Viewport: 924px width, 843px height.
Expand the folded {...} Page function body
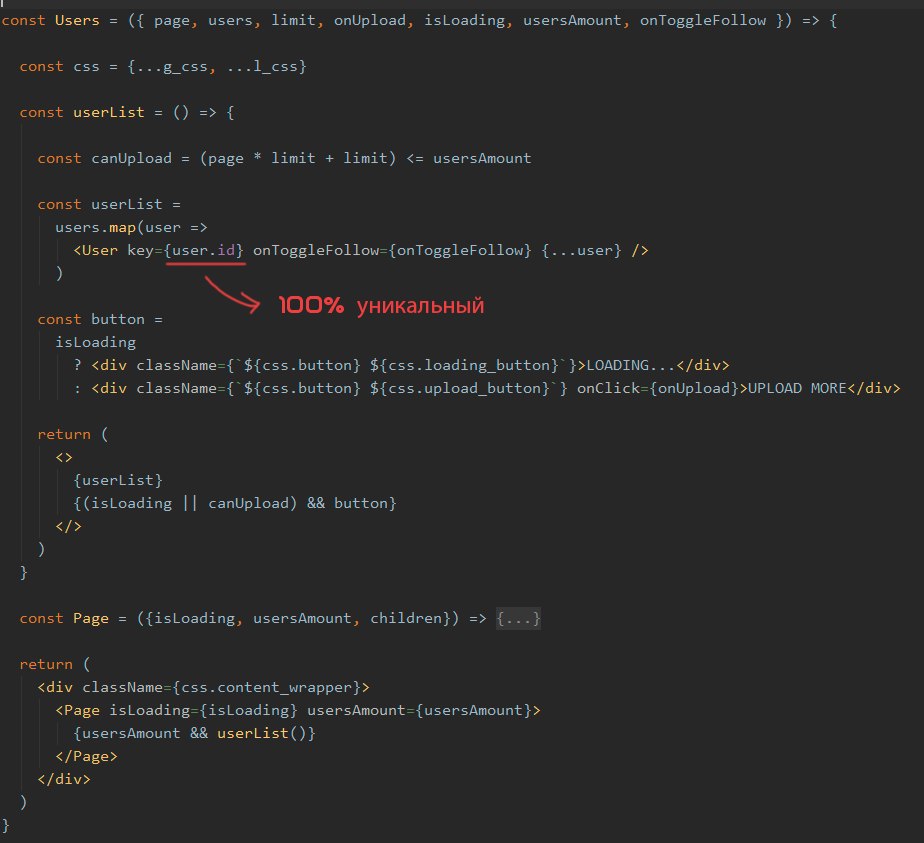(x=518, y=619)
